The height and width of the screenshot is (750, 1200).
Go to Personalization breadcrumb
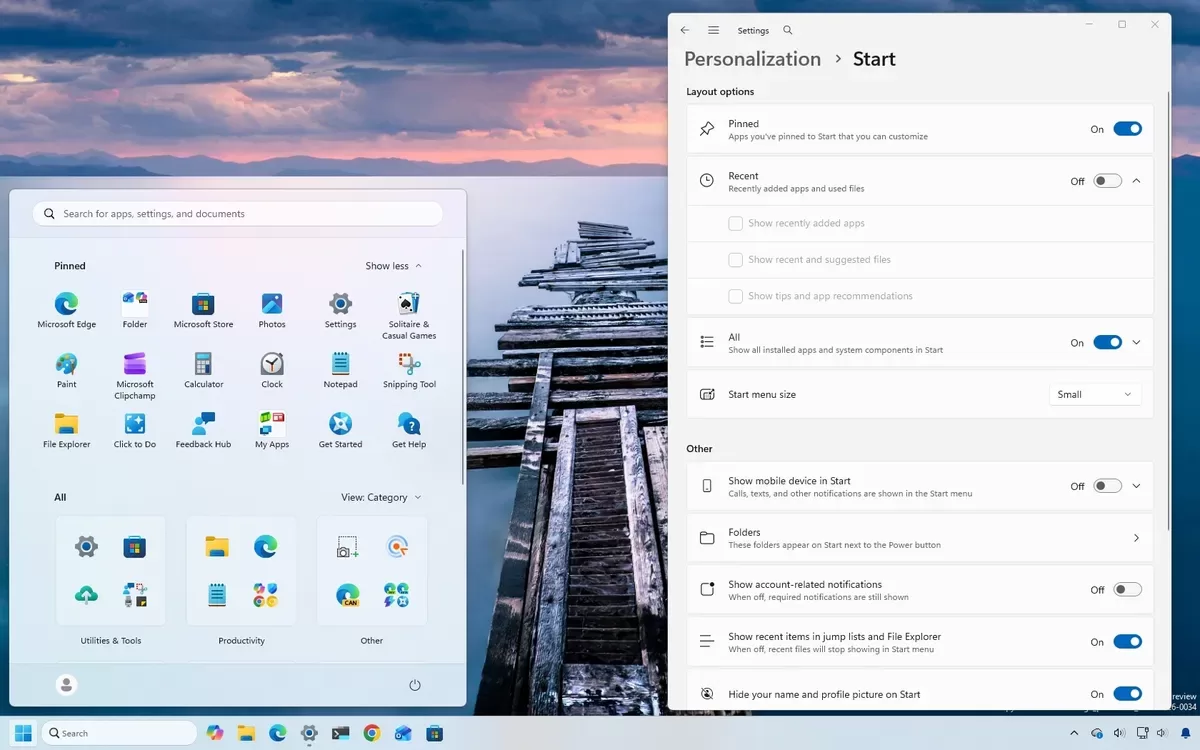click(x=752, y=59)
